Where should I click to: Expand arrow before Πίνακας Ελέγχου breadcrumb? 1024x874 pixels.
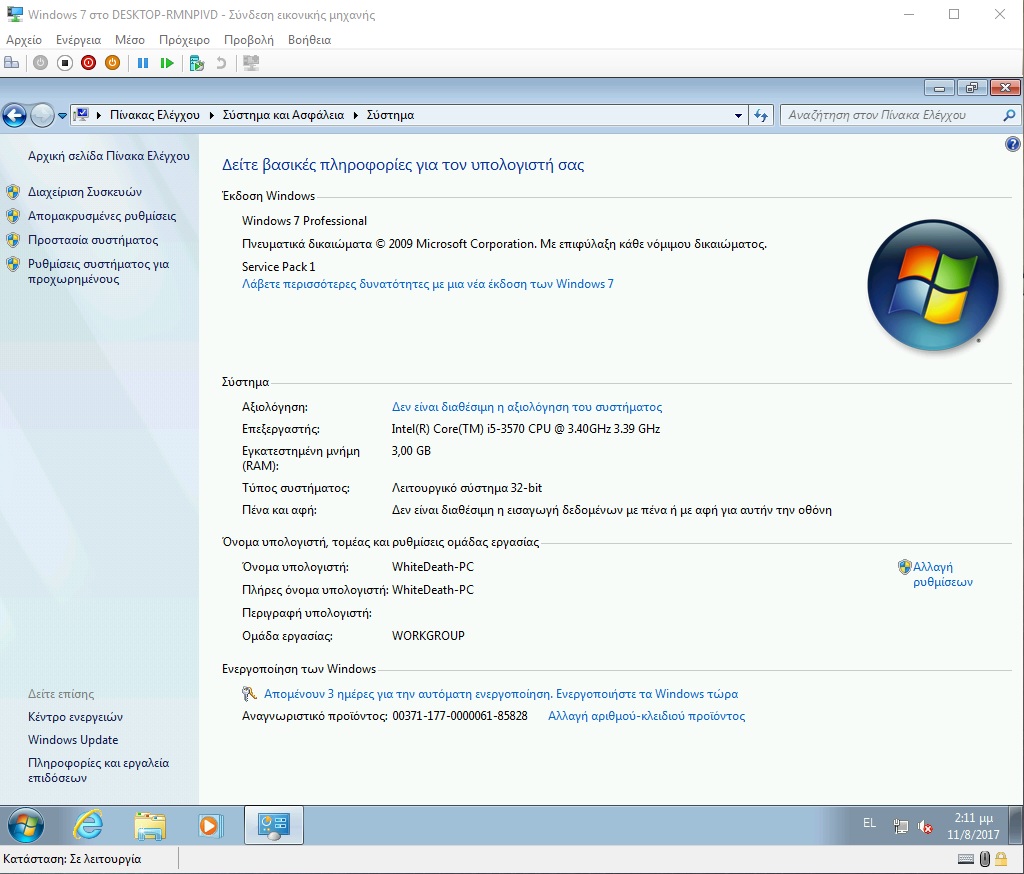[99, 115]
